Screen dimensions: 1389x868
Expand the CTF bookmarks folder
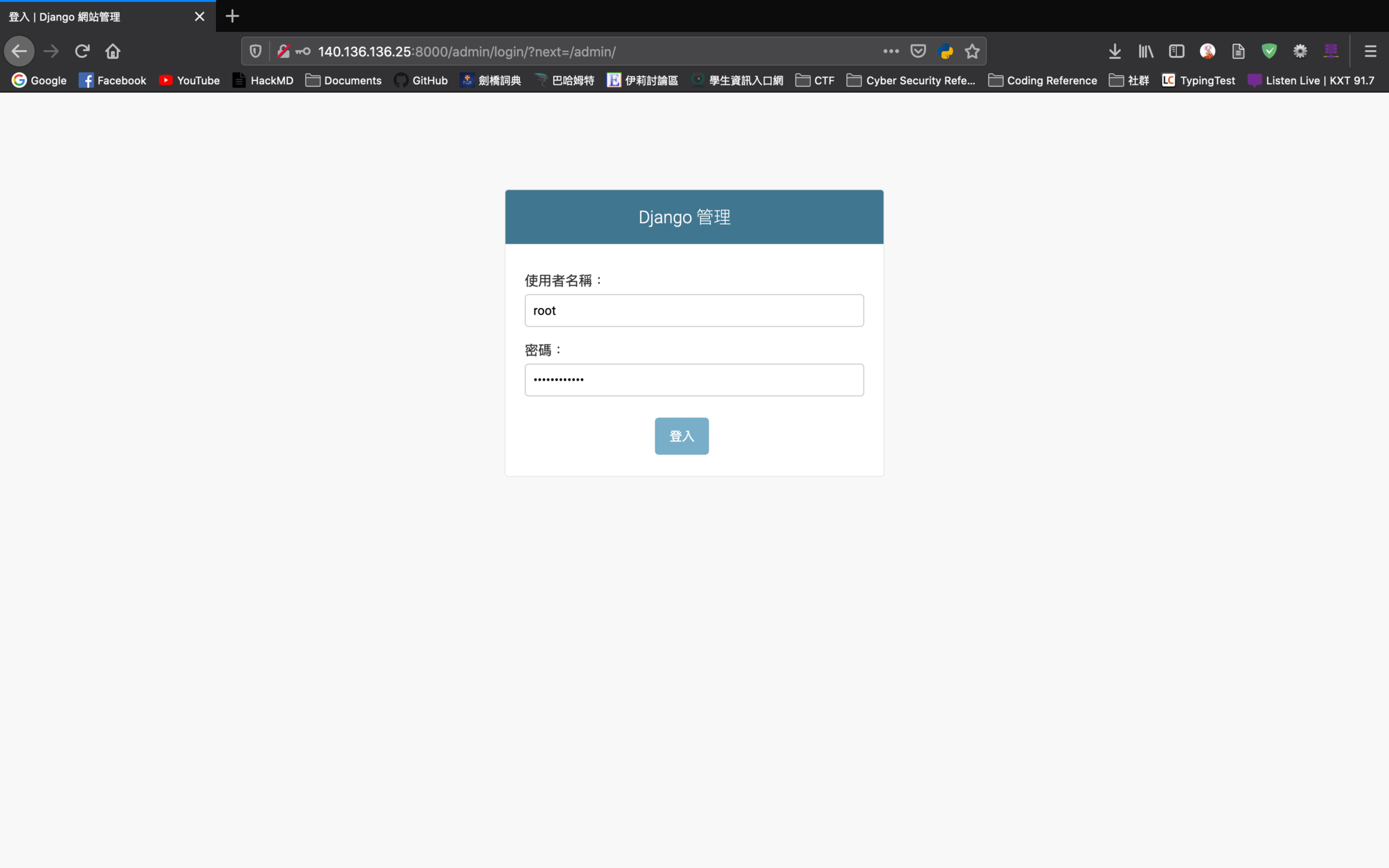coord(815,80)
